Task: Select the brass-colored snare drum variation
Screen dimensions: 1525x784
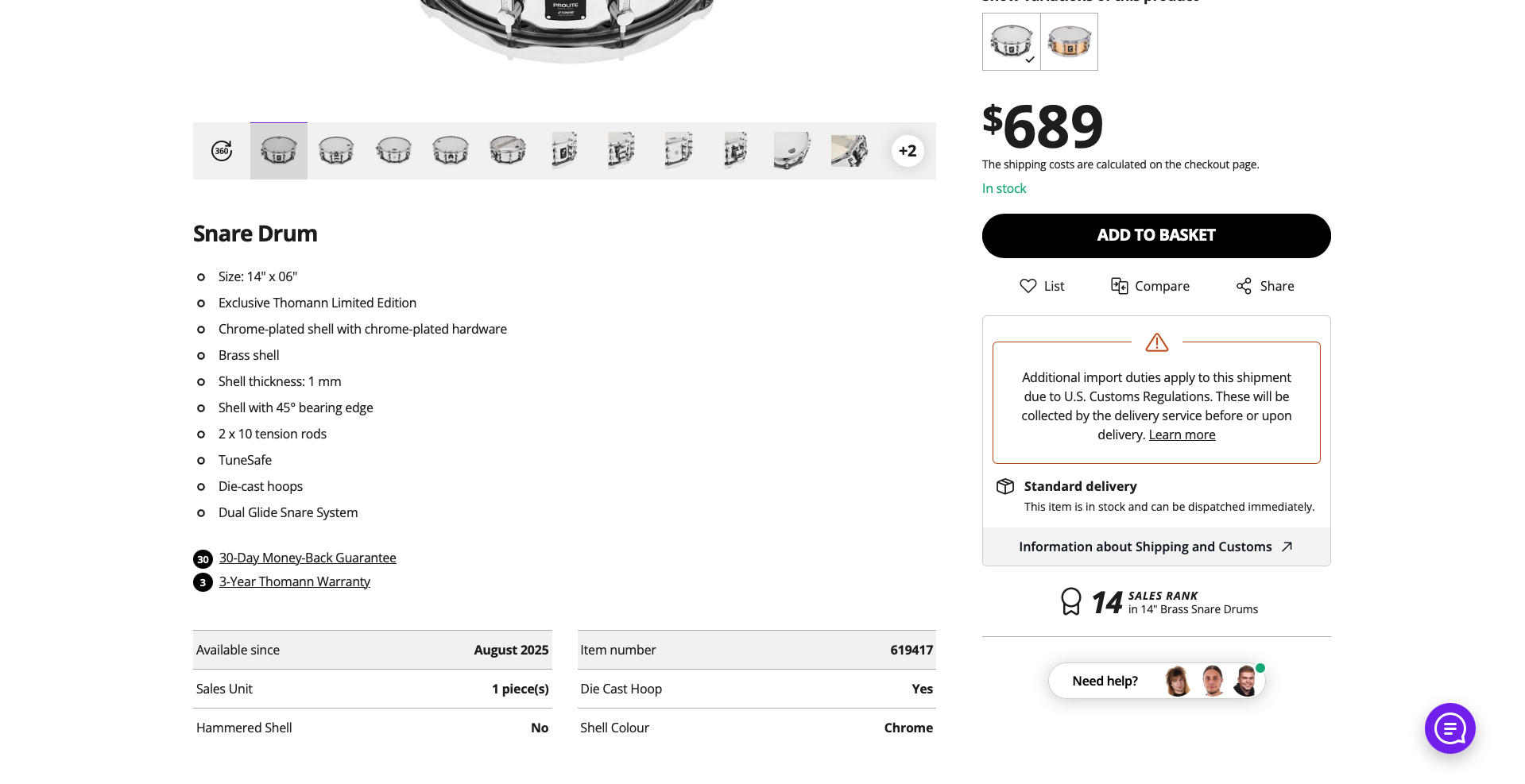Action: tap(1069, 41)
